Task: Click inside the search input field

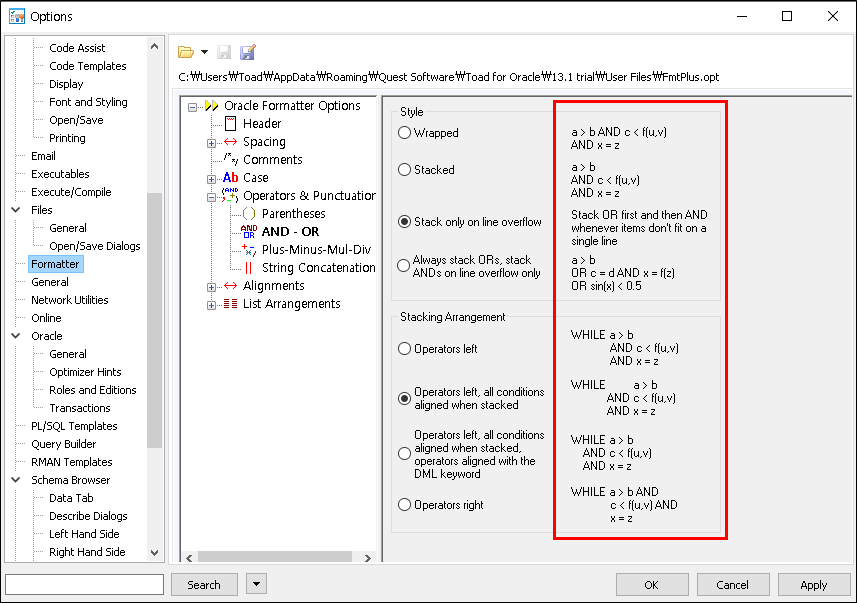Action: [84, 584]
